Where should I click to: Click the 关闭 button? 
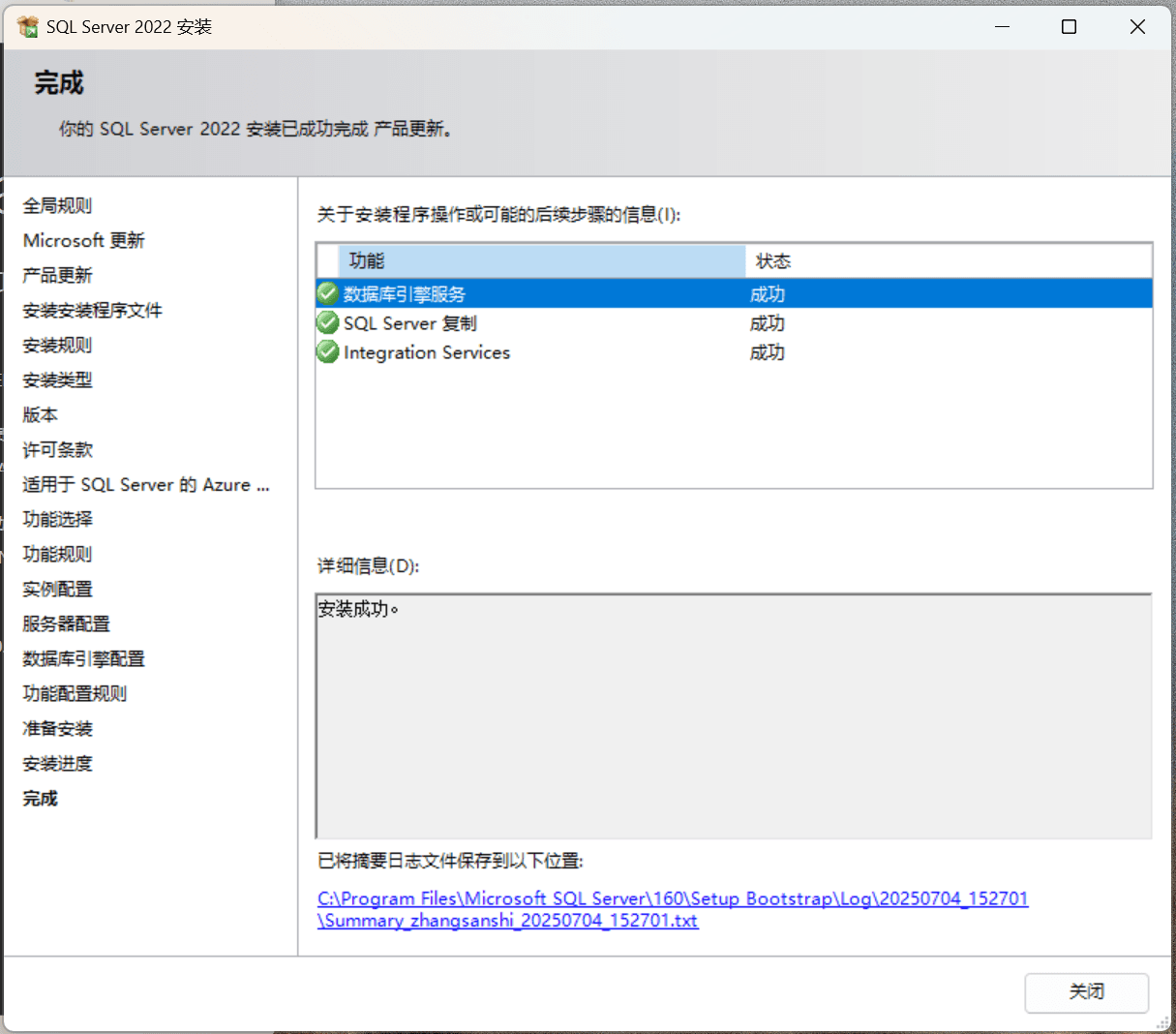tap(1087, 992)
